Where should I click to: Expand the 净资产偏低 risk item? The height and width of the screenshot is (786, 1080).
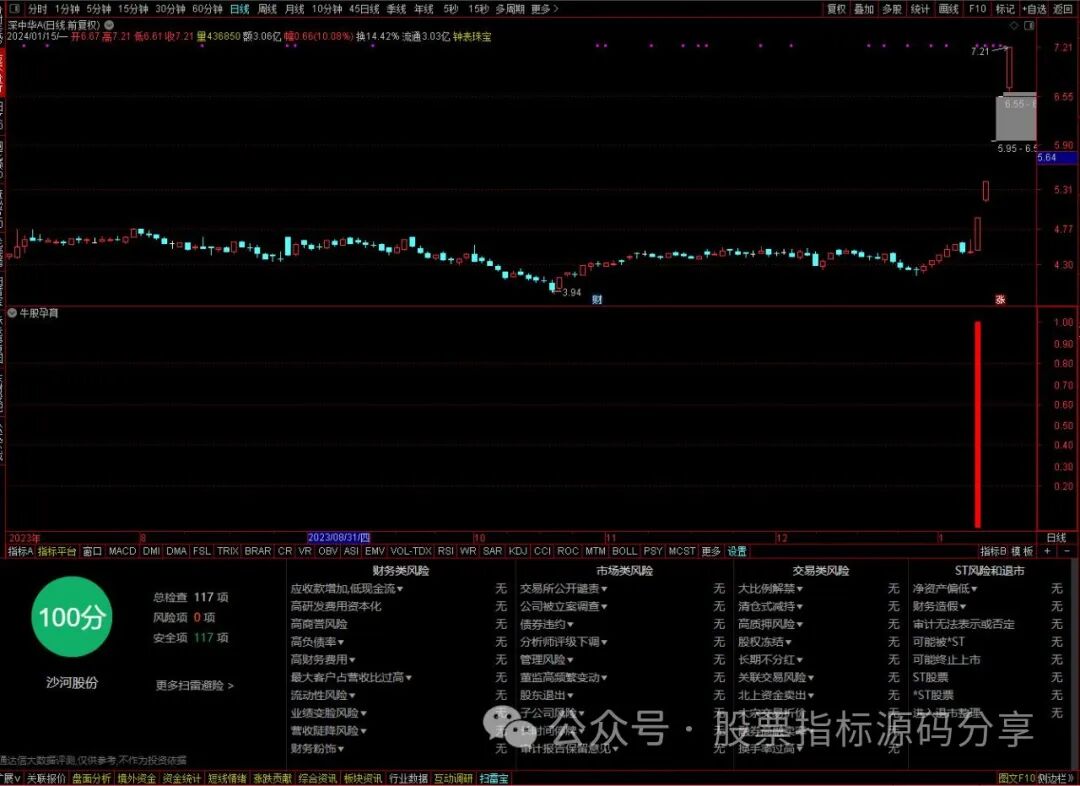pyautogui.click(x=946, y=588)
